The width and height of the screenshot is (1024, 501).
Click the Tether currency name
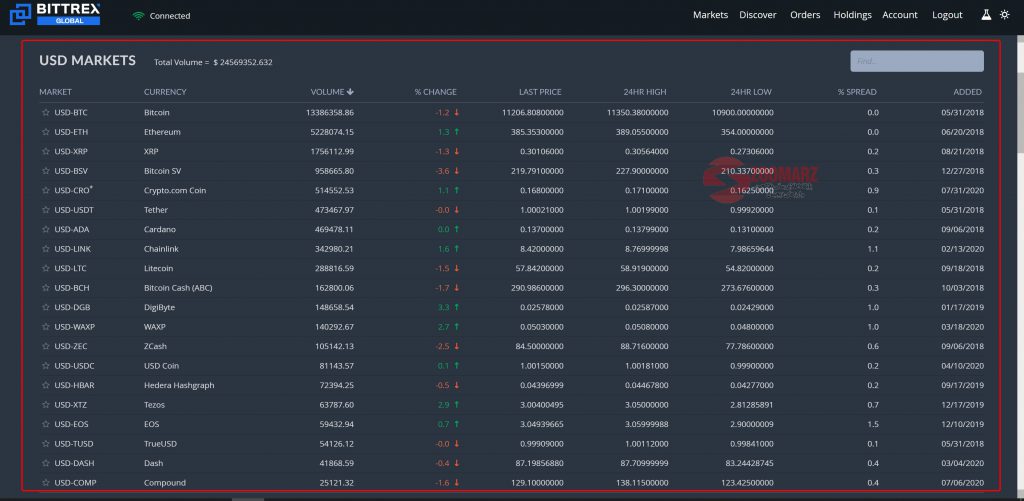point(155,210)
